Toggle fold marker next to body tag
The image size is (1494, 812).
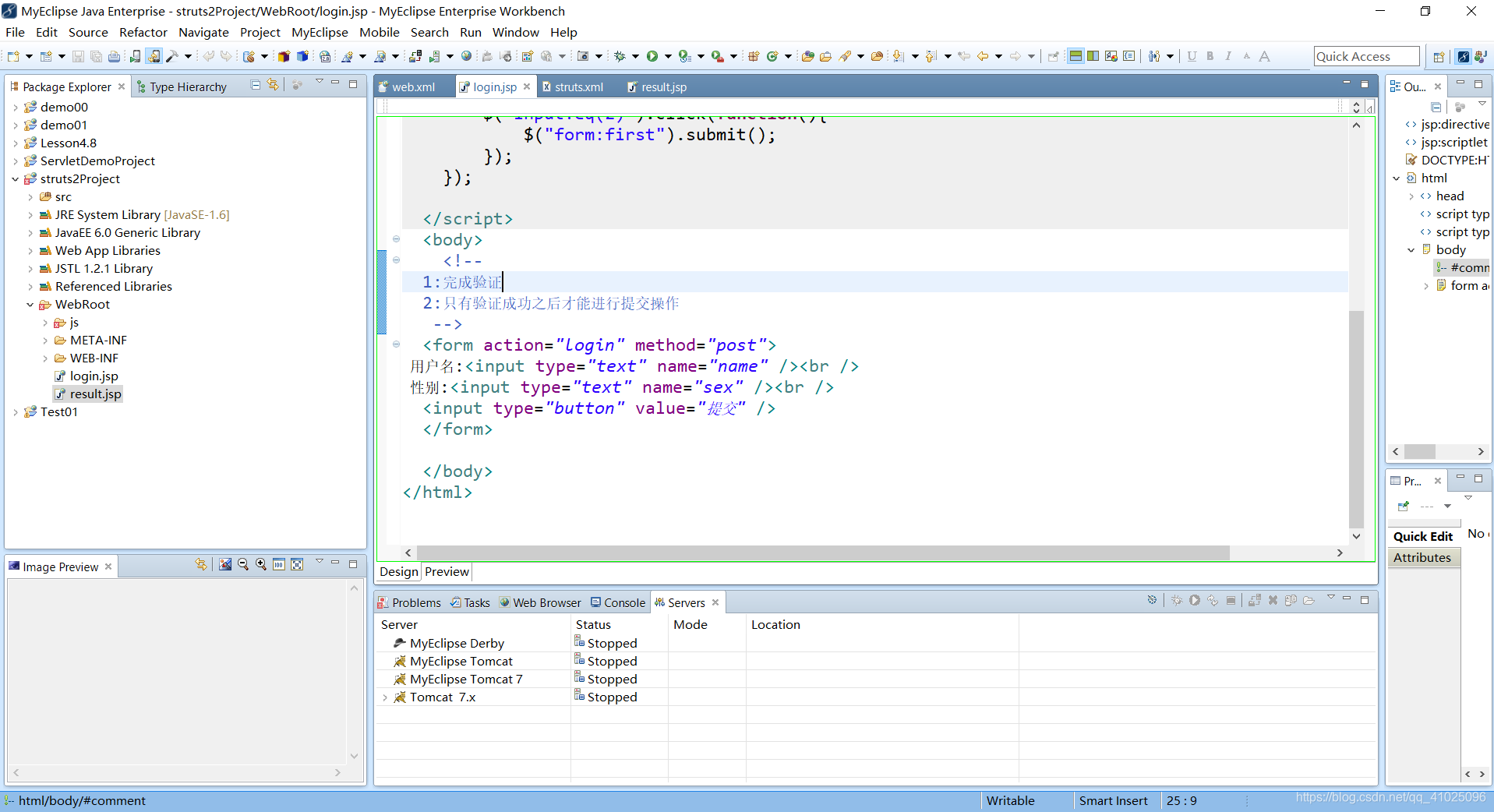[x=396, y=239]
